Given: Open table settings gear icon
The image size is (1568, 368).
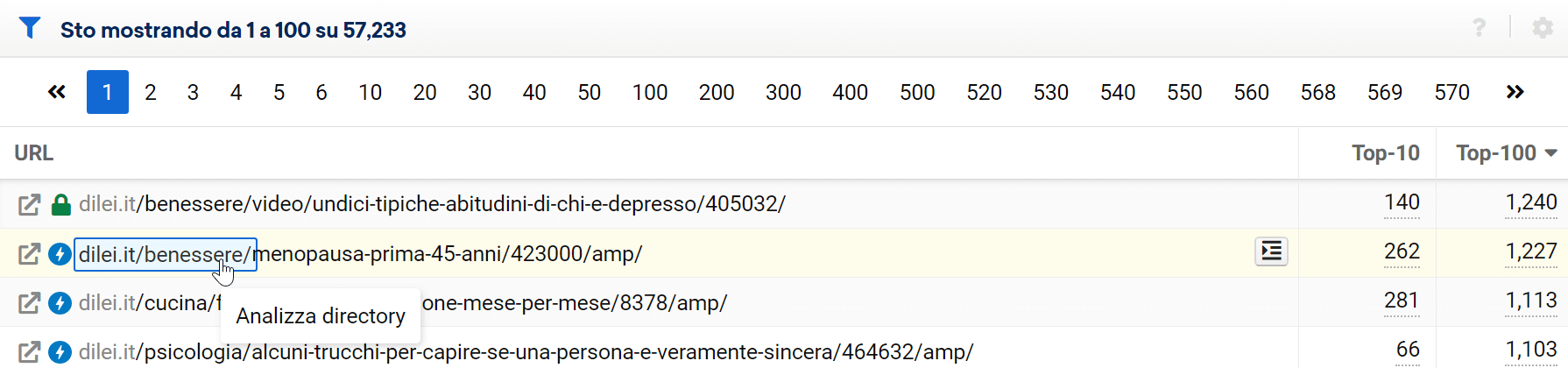Looking at the screenshot, I should point(1543,28).
